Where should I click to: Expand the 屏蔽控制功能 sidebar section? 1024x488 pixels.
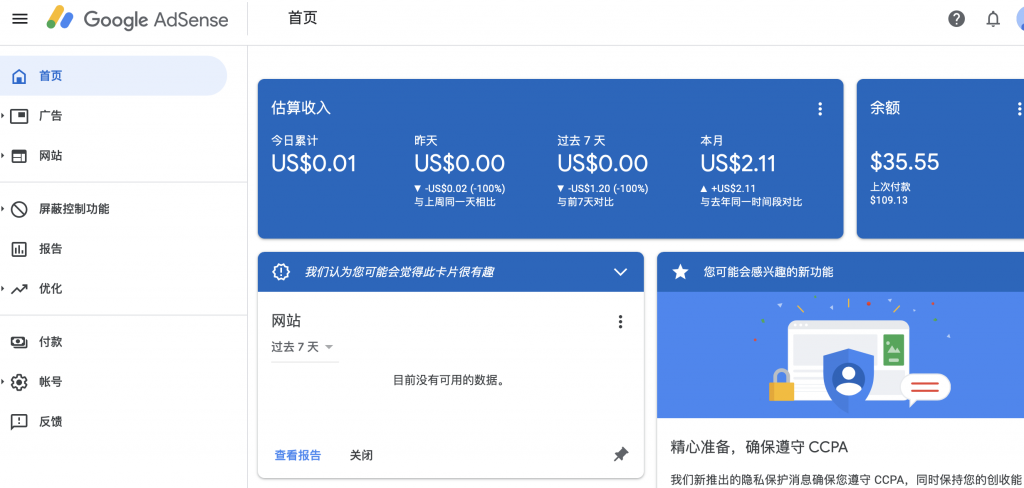(x=4, y=209)
